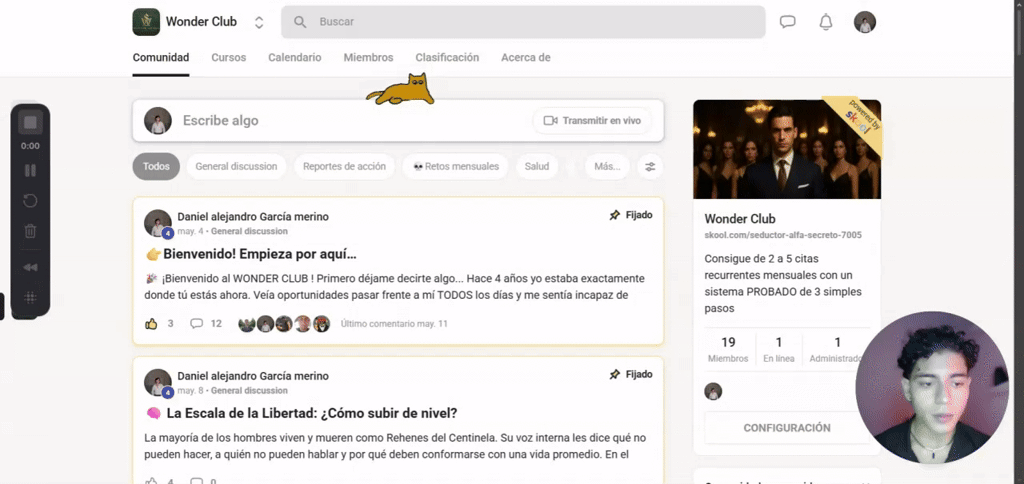
Task: Click author name on the Bienvenido post
Action: [253, 217]
